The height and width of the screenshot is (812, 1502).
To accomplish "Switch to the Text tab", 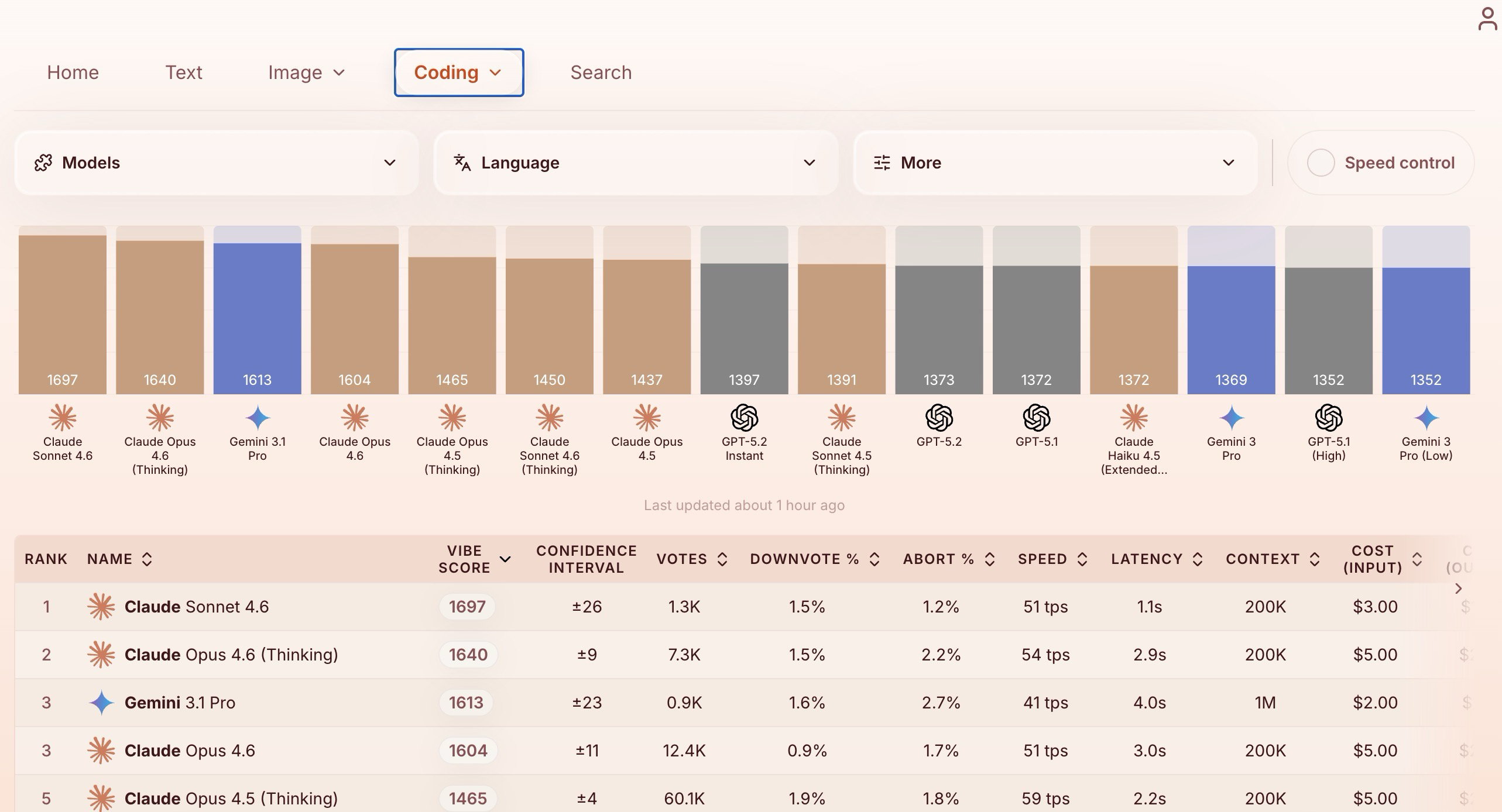I will click(x=183, y=73).
